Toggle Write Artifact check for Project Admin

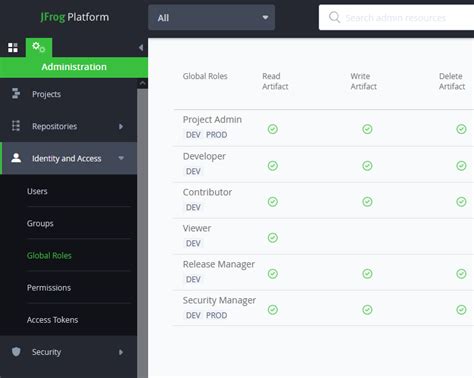(x=367, y=129)
